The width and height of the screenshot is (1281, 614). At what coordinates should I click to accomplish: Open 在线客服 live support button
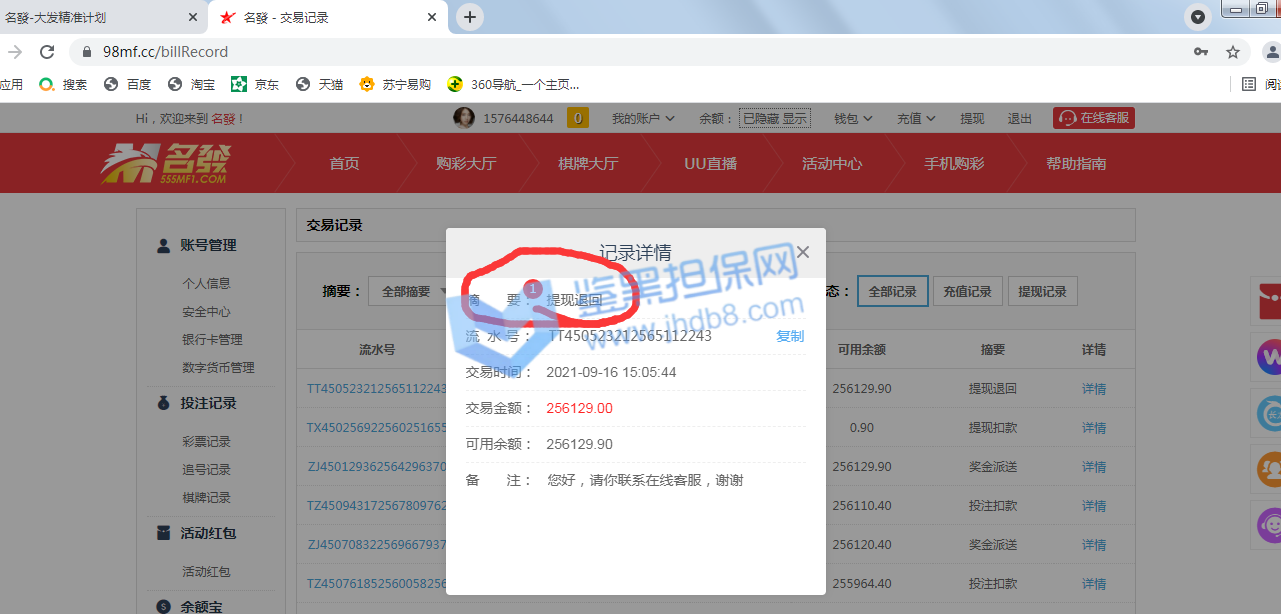click(x=1094, y=118)
